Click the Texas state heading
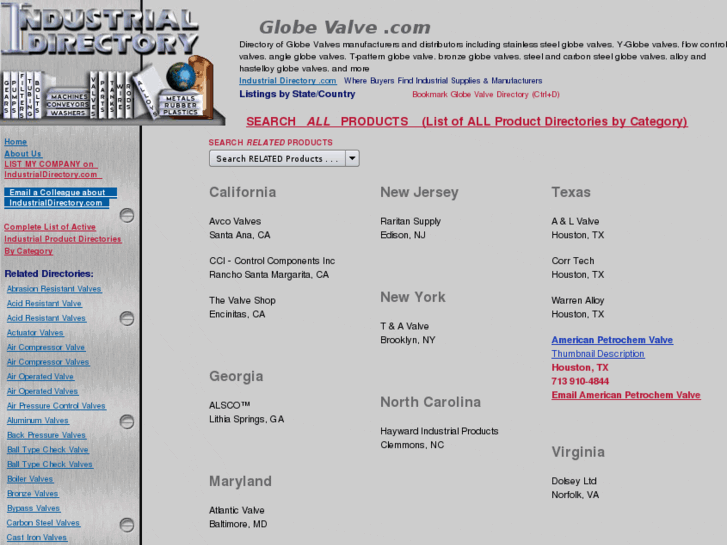Screen dimensions: 727x545 tap(571, 192)
